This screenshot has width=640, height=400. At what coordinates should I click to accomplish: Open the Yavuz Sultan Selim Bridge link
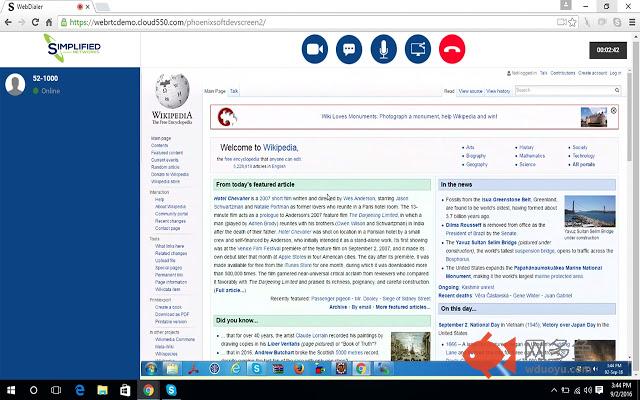pyautogui.click(x=486, y=242)
